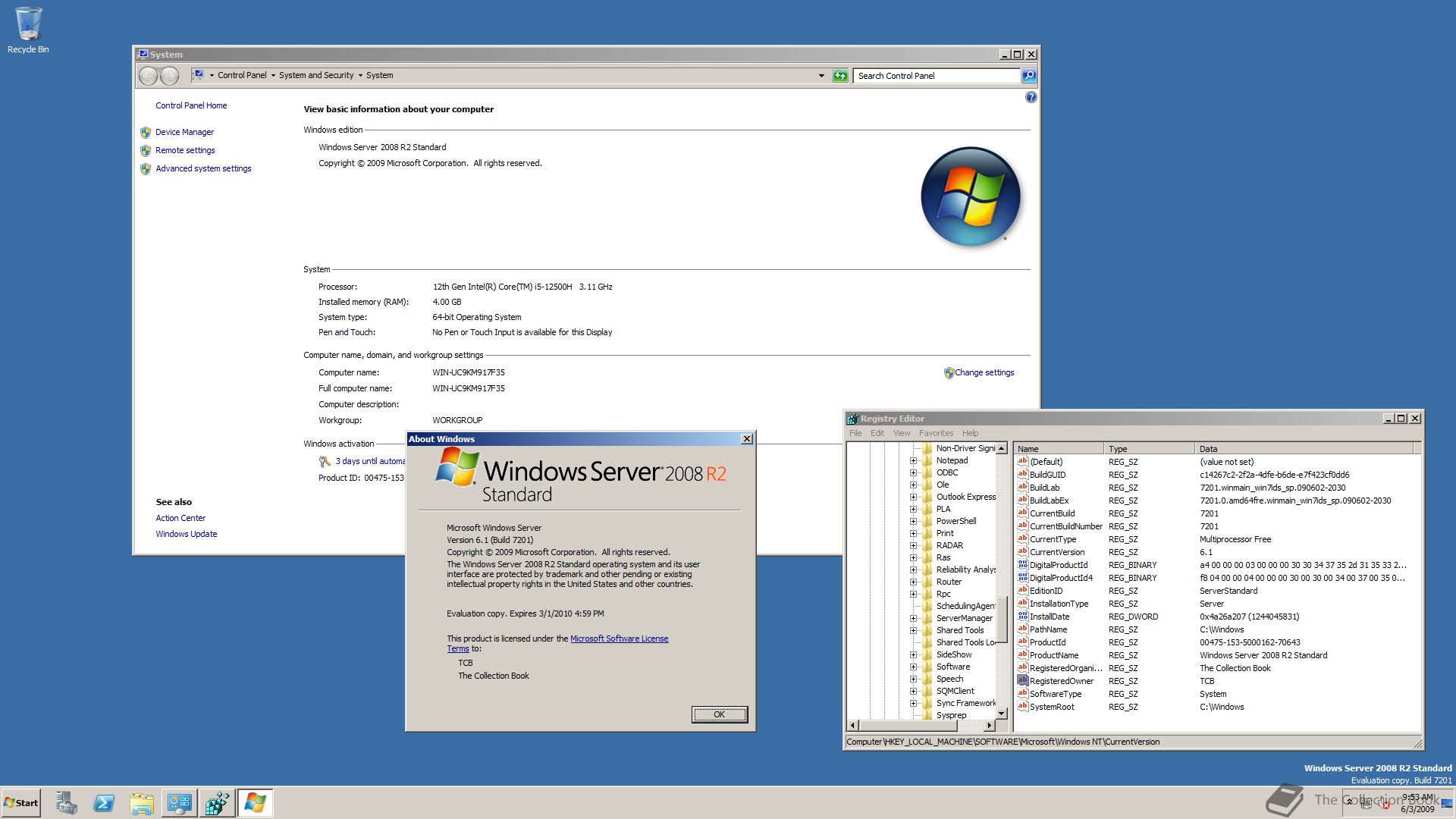Open Server Manager from taskbar
This screenshot has height=819, width=1456.
(x=66, y=803)
